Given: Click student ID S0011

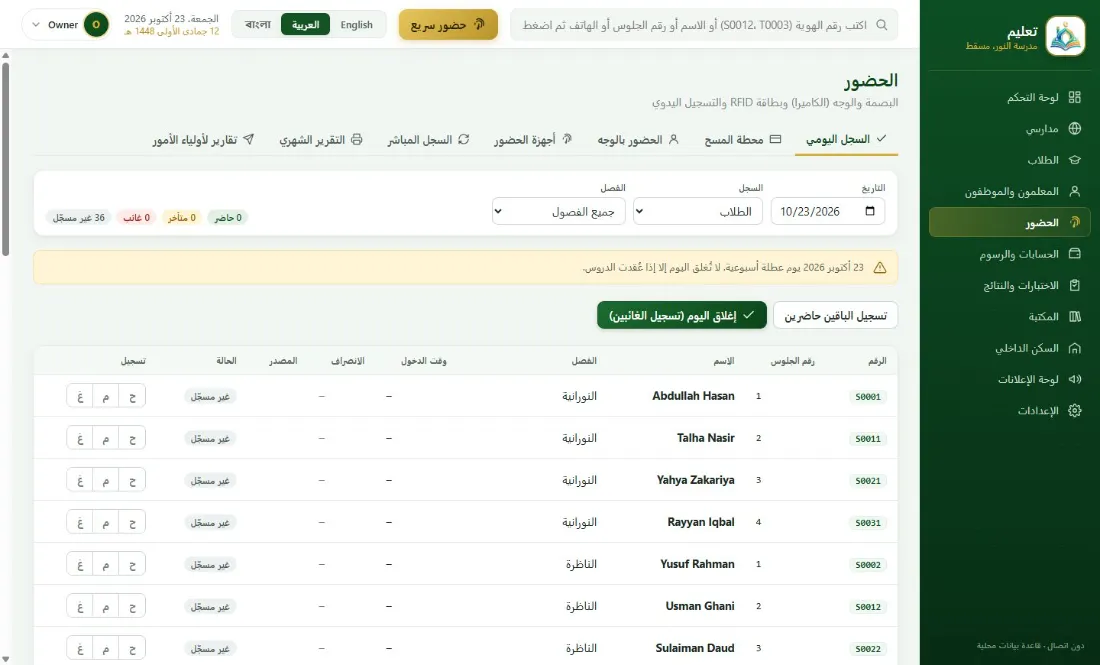Looking at the screenshot, I should pyautogui.click(x=868, y=438).
